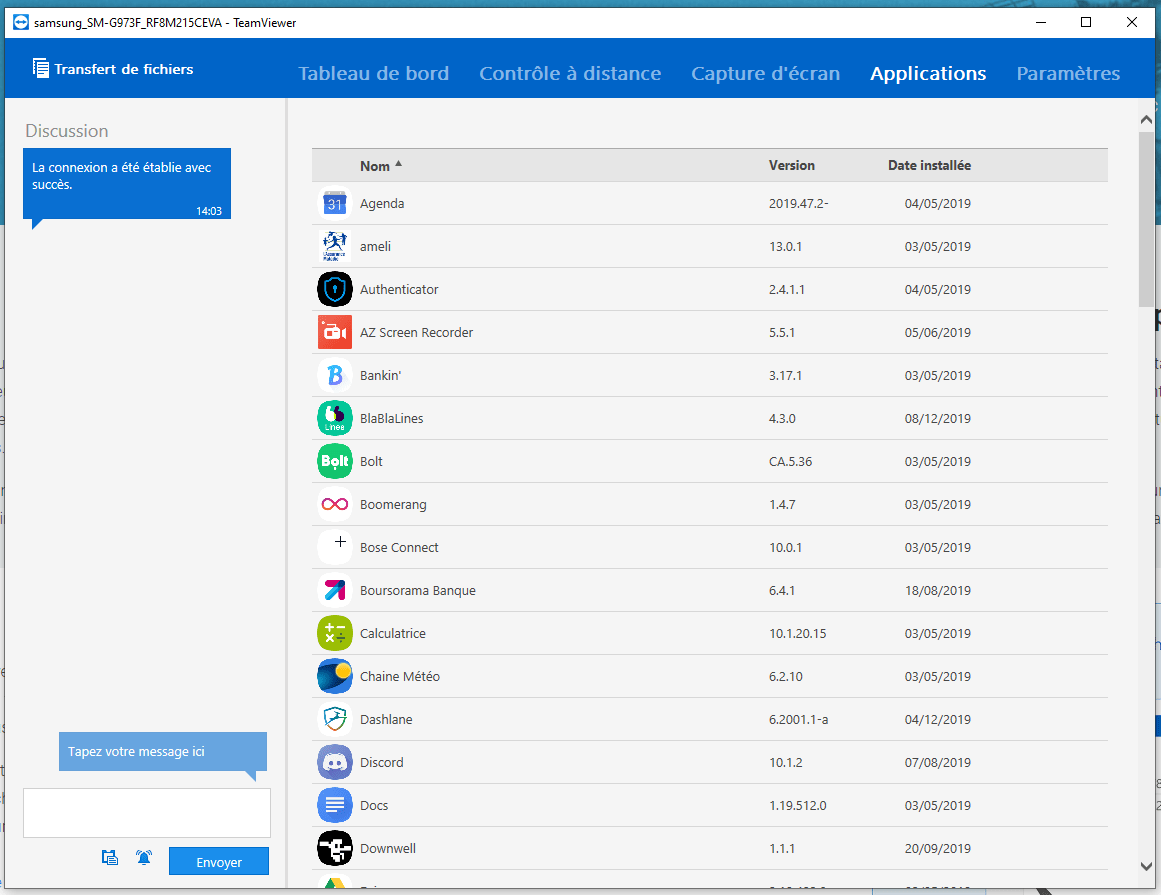Viewport: 1161px width, 895px height.
Task: Sort by the Version column header
Action: (x=792, y=165)
